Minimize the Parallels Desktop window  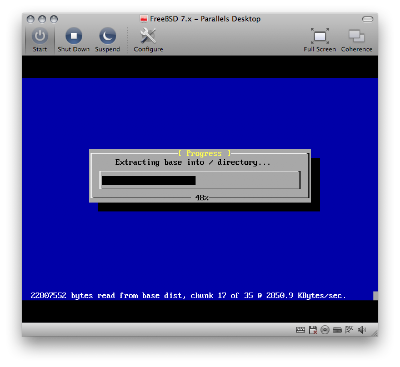pyautogui.click(x=42, y=19)
